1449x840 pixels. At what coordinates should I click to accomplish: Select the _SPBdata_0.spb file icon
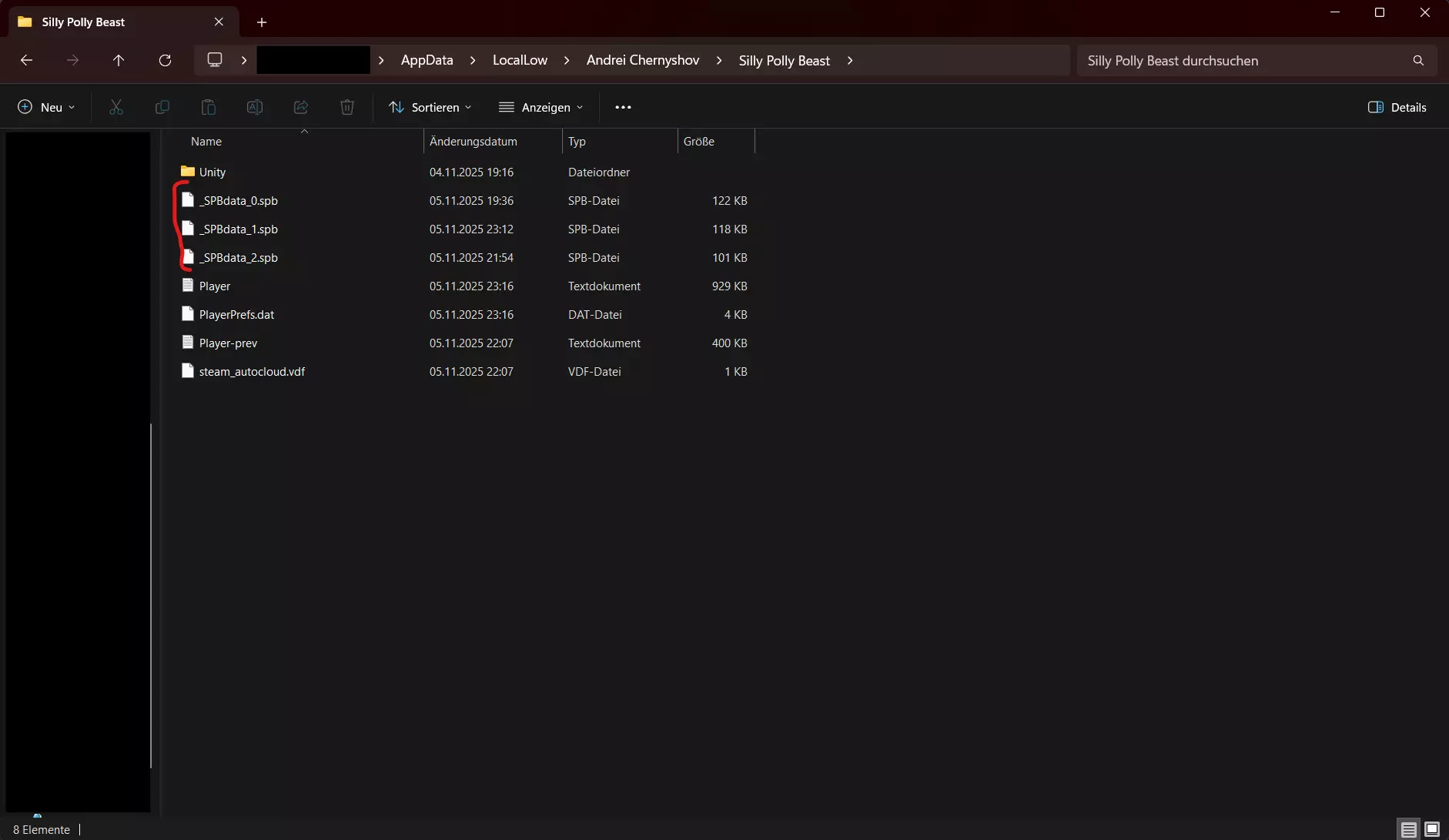click(187, 199)
